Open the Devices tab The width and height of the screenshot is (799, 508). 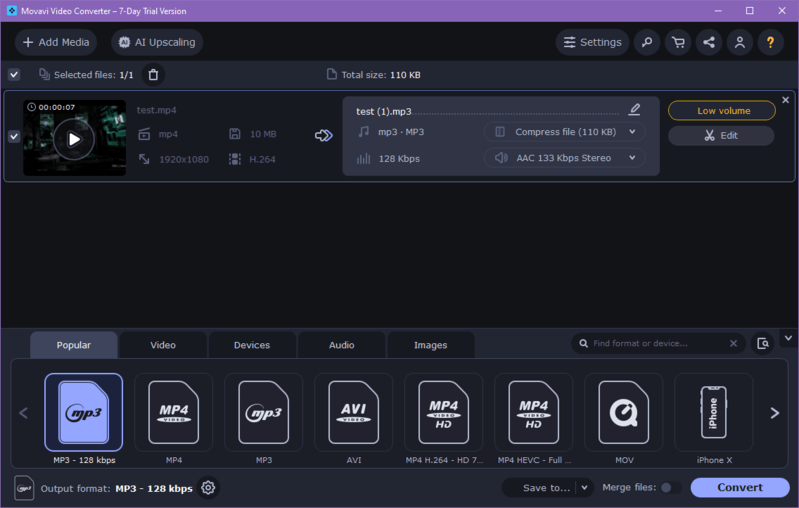pyautogui.click(x=252, y=345)
